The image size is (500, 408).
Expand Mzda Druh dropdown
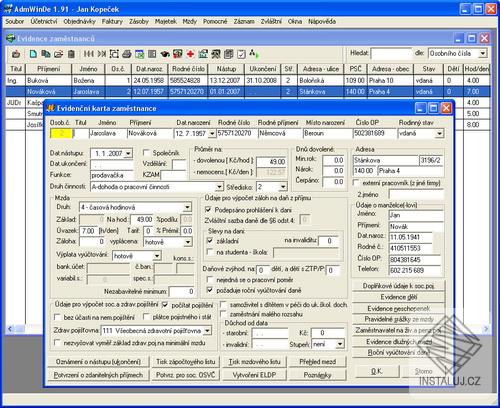pyautogui.click(x=187, y=207)
